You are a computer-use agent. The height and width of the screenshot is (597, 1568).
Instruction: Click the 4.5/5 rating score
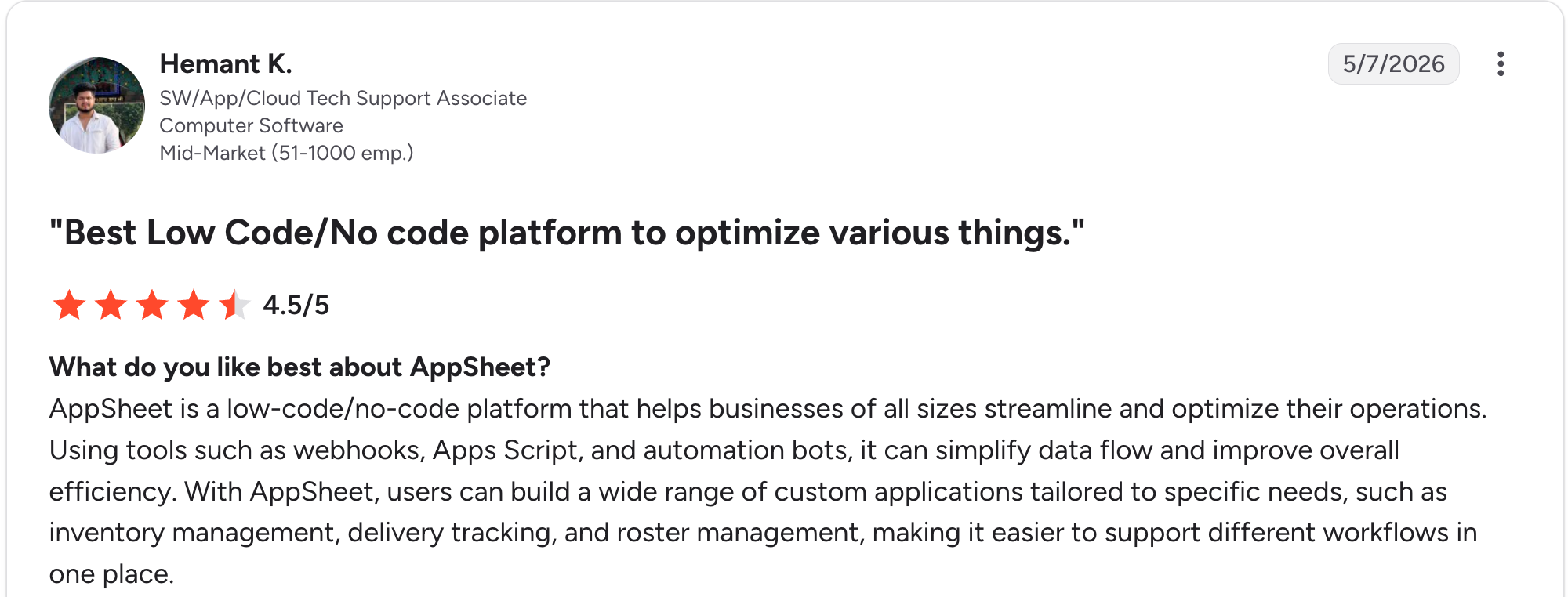pos(296,305)
